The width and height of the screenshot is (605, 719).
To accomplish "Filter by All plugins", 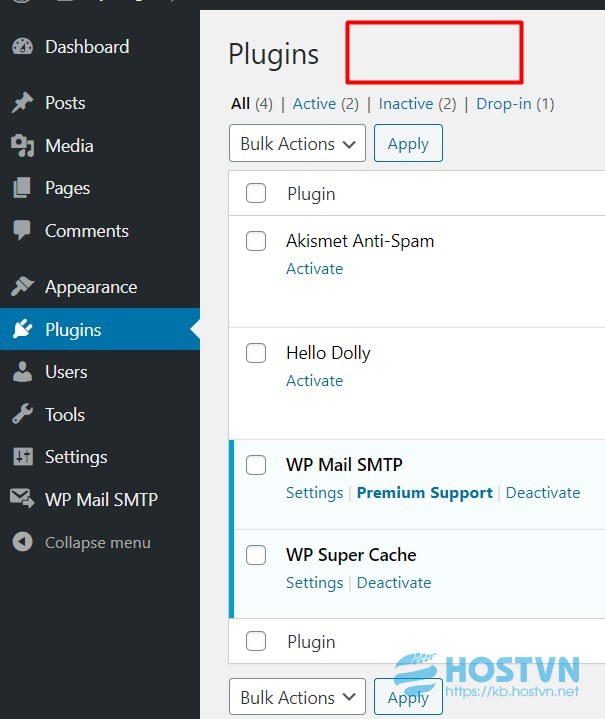I will point(241,104).
